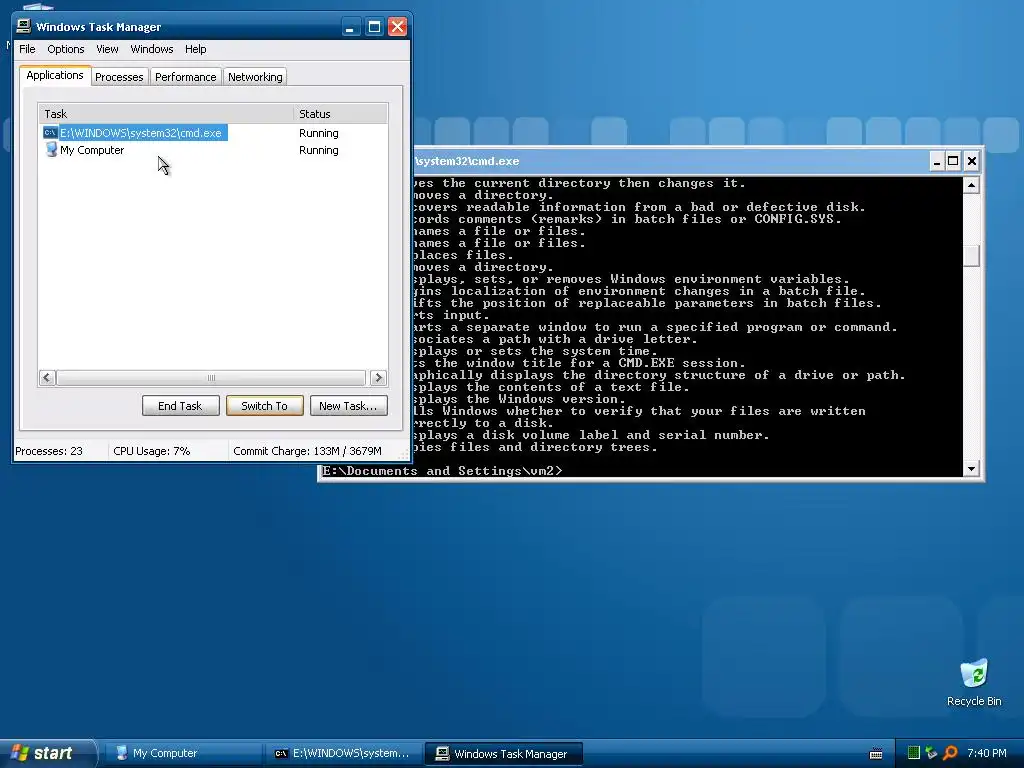This screenshot has width=1024, height=768.
Task: Open the View menu in Task Manager
Action: point(107,49)
